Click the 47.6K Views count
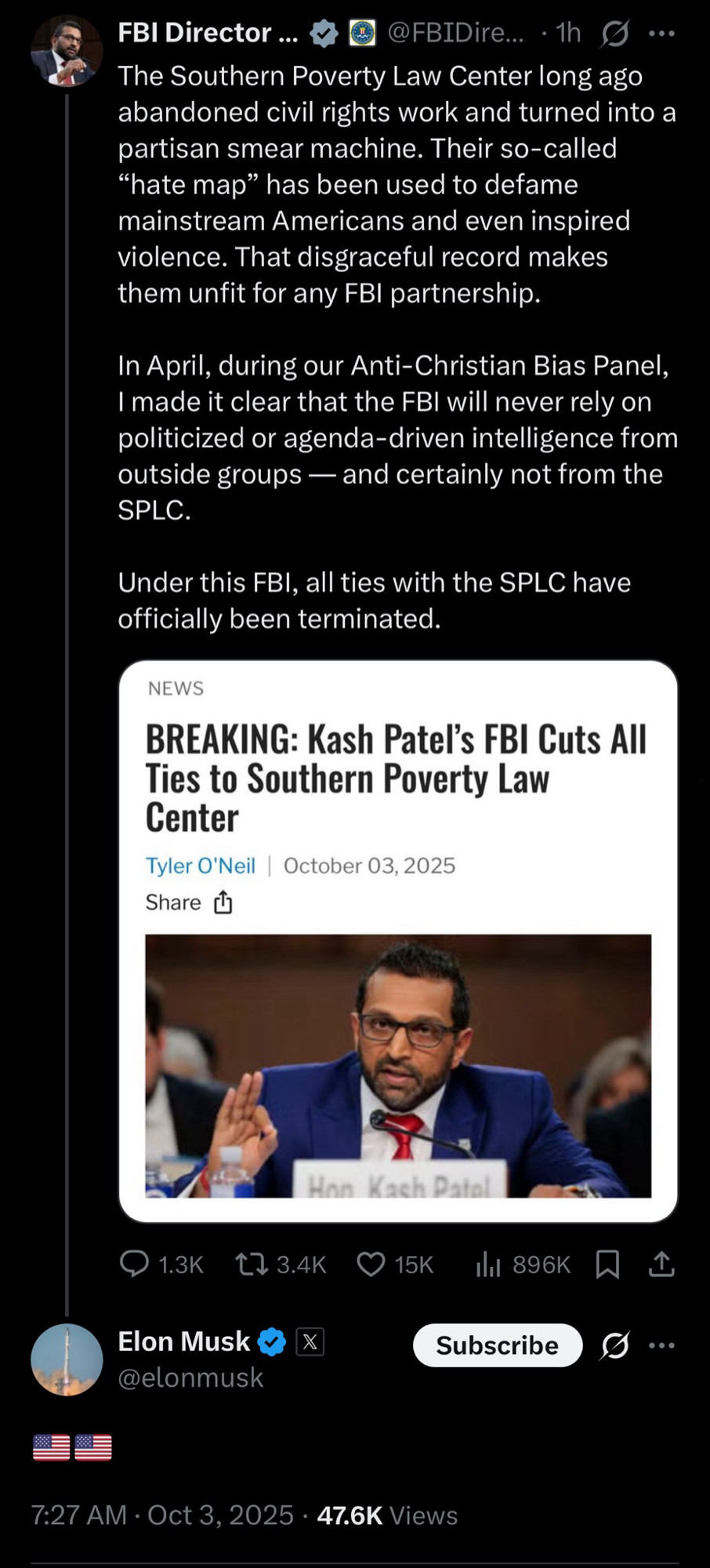Image resolution: width=710 pixels, height=1568 pixels. pos(387,1515)
